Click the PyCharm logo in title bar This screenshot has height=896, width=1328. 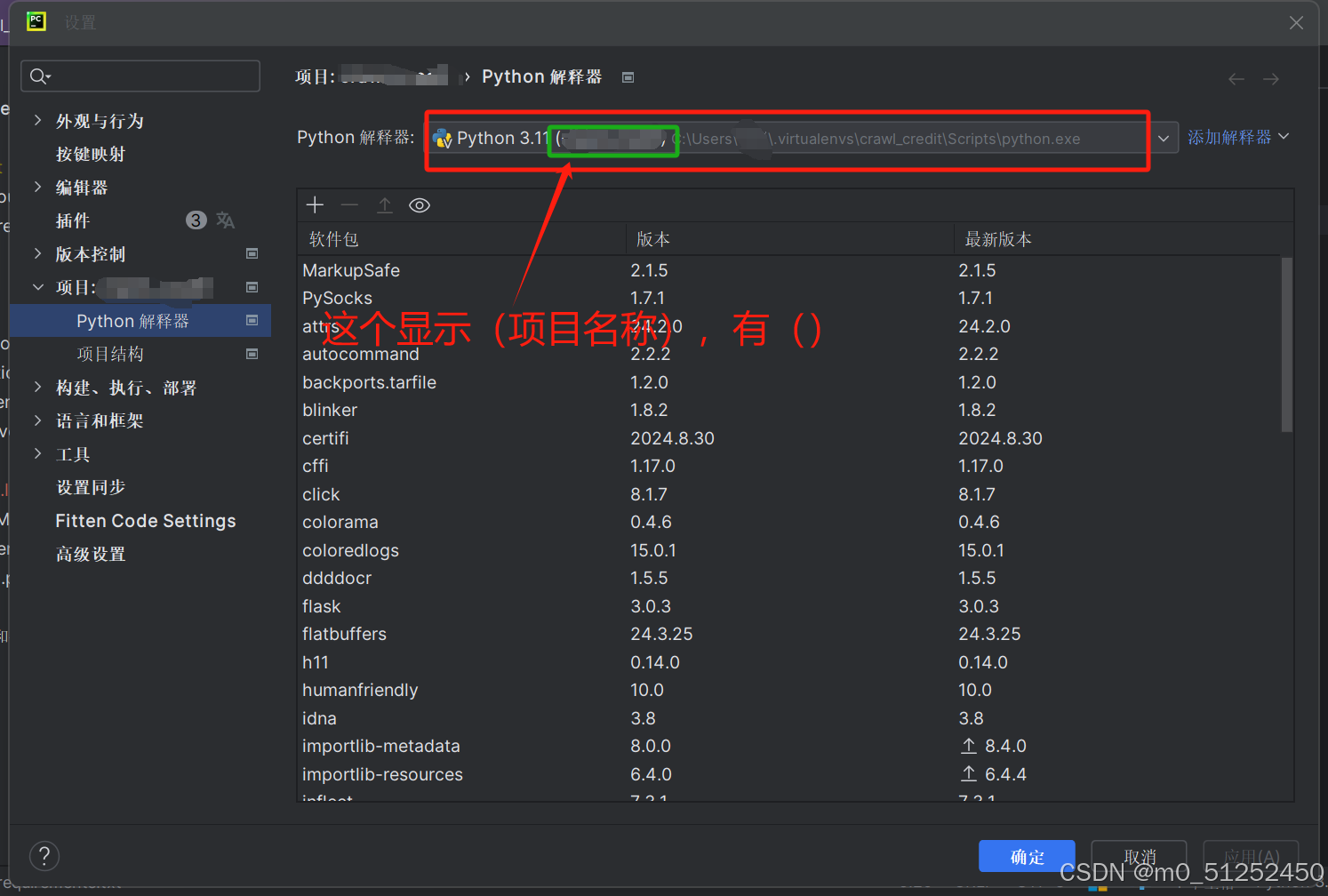point(36,21)
